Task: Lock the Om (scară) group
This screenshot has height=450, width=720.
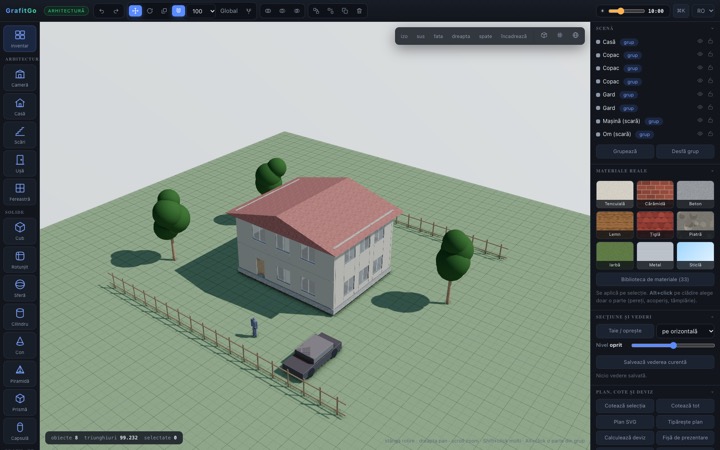Action: pyautogui.click(x=710, y=134)
